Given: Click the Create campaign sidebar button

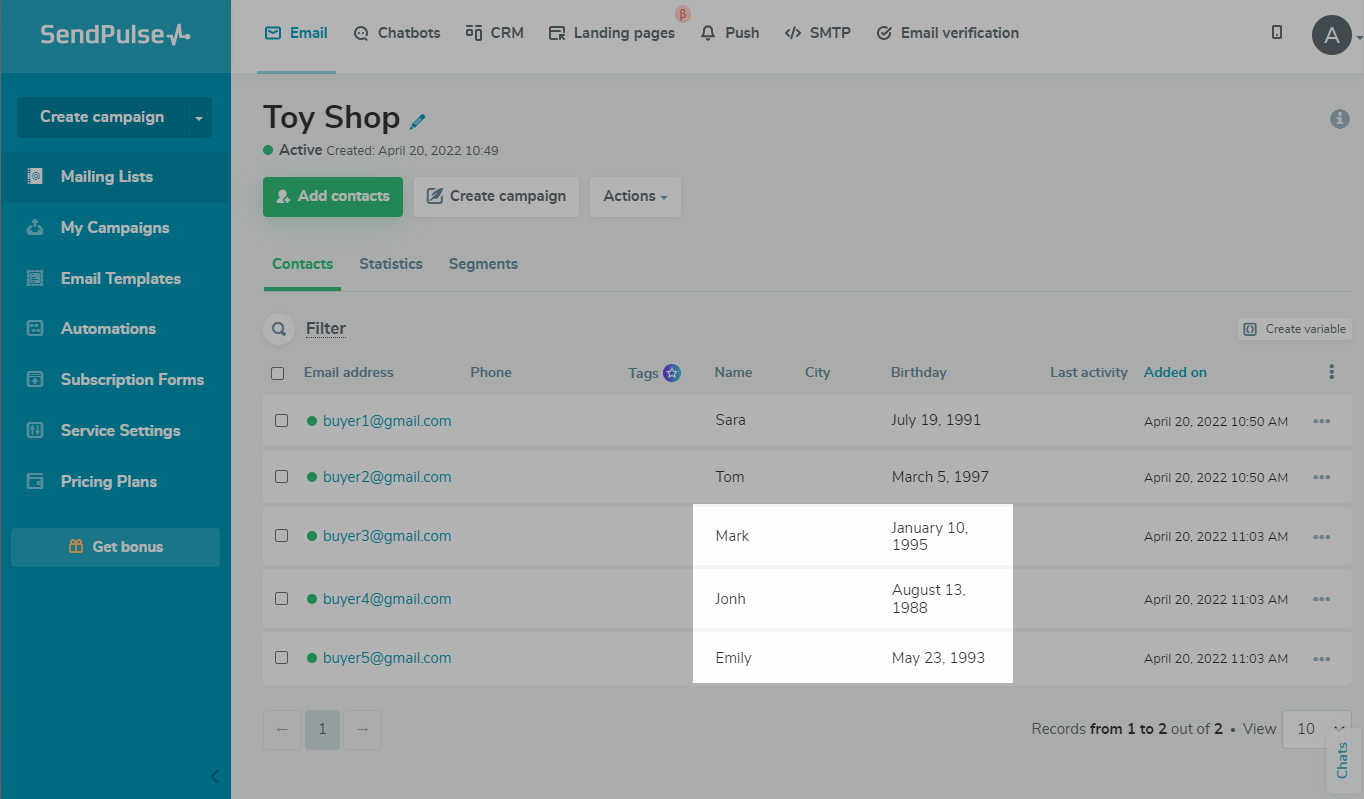Looking at the screenshot, I should point(101,117).
